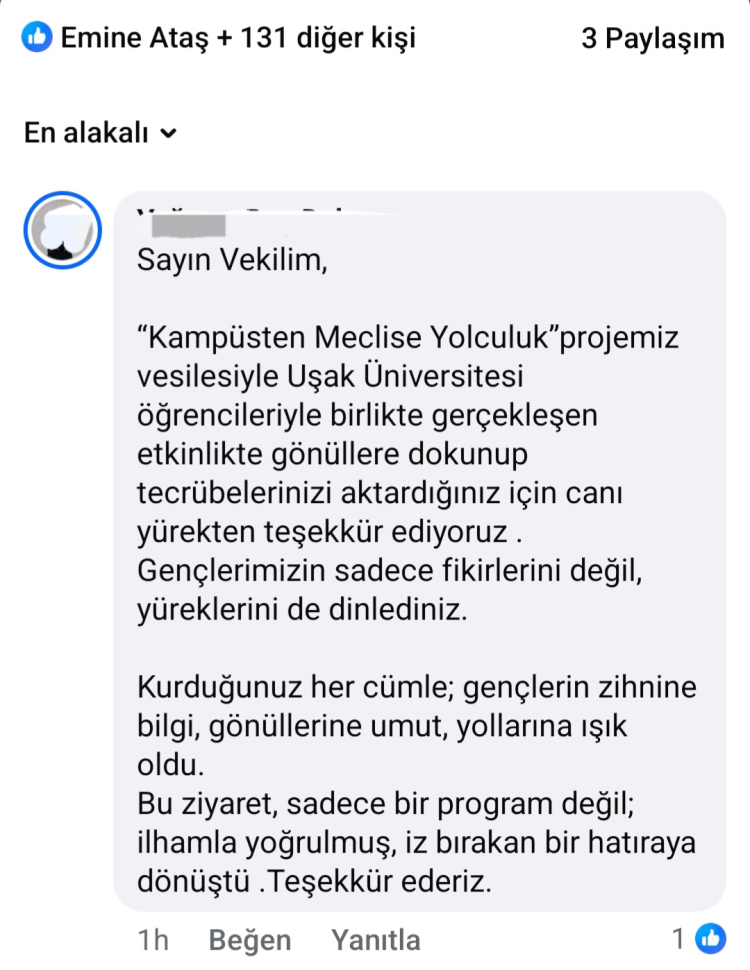Tap the "1h" comment timestamp
Viewport: 750px width, 970px height.
[x=153, y=940]
